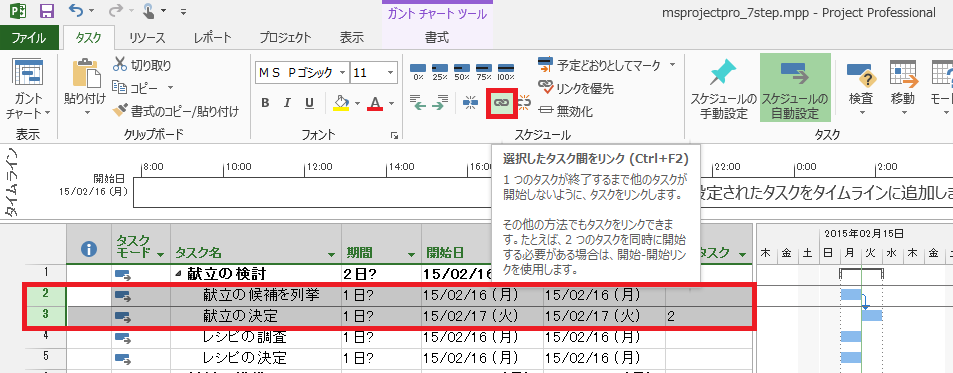Open the Font dialog launcher

pyautogui.click(x=394, y=135)
